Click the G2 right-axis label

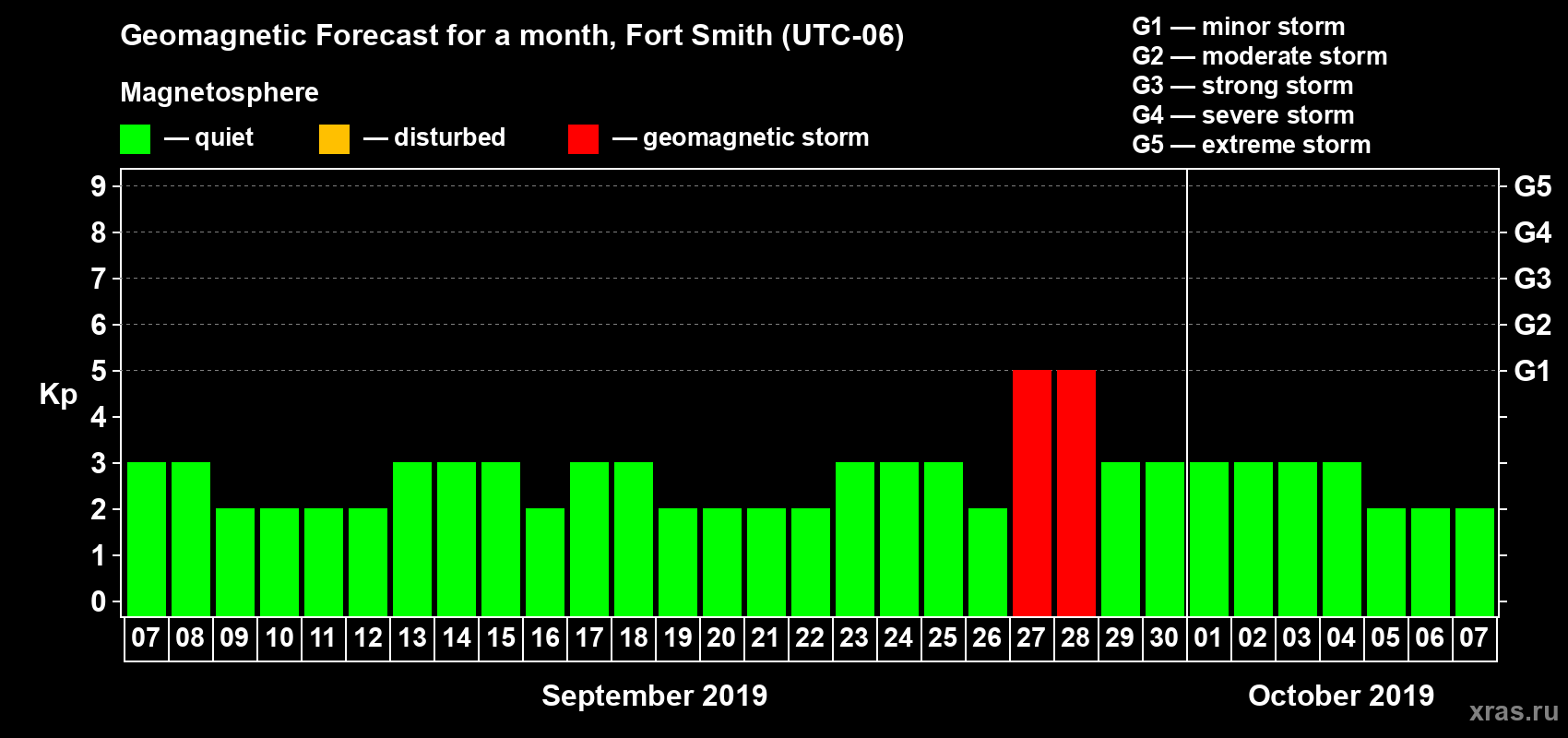1533,325
